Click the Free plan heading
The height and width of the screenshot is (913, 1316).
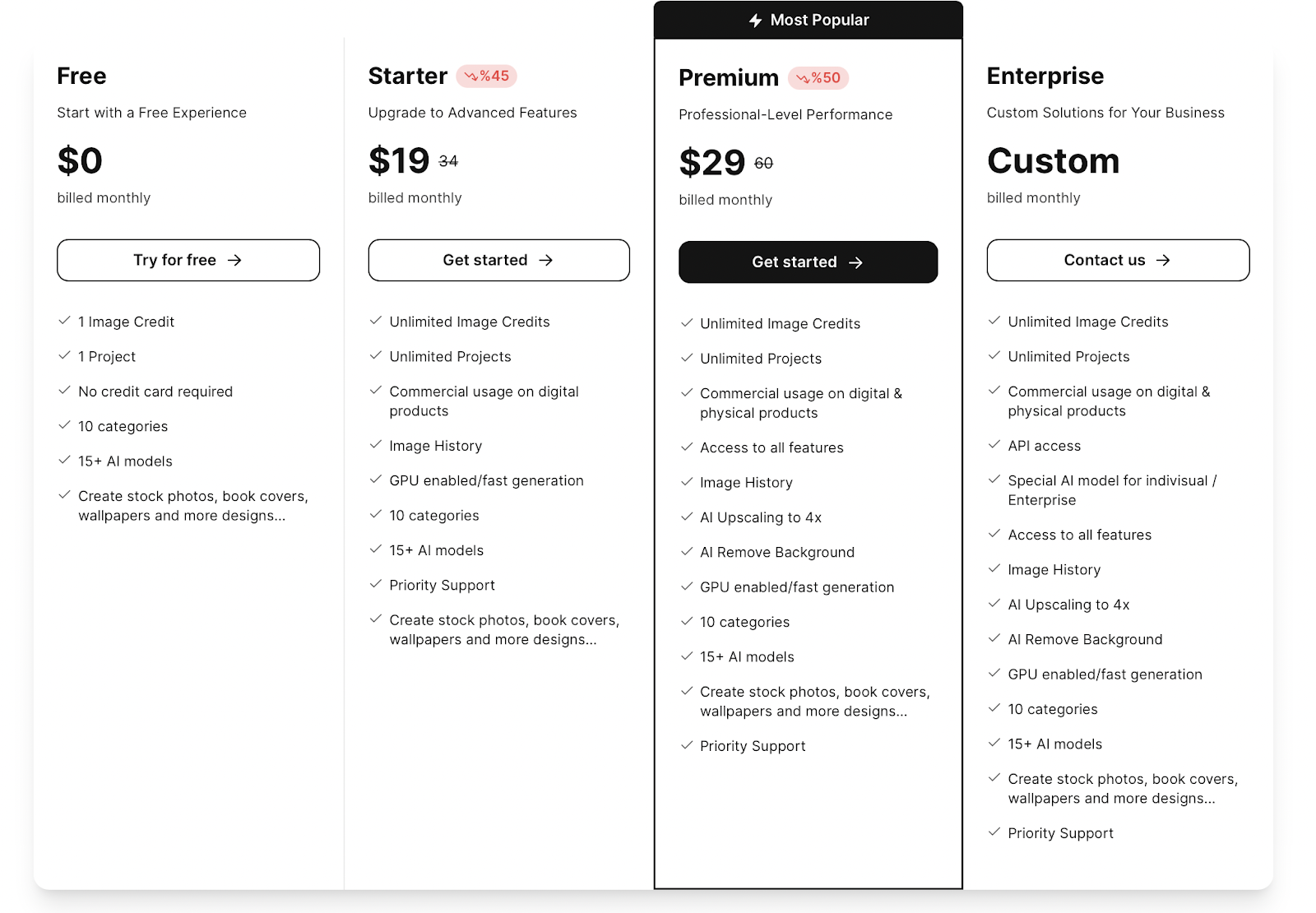click(x=81, y=76)
